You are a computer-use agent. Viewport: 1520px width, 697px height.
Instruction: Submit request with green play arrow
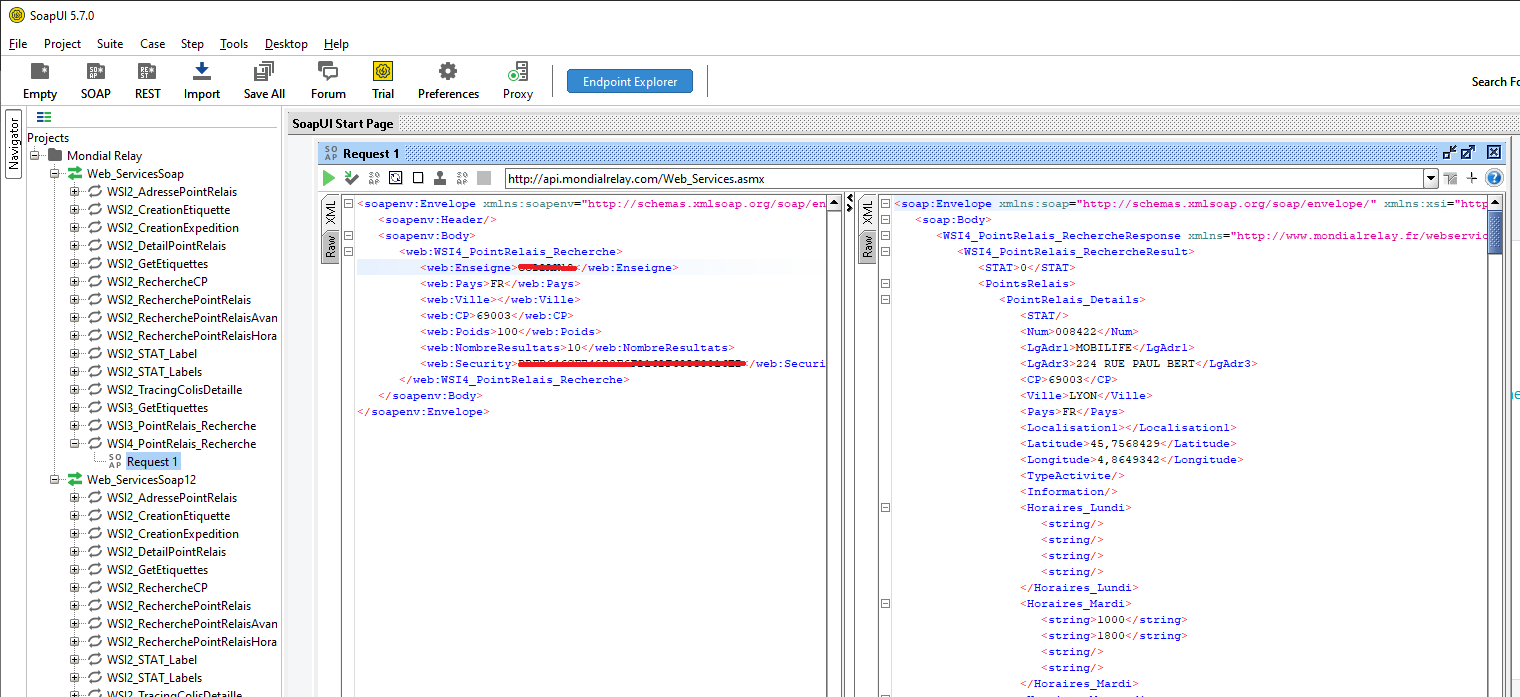pyautogui.click(x=329, y=178)
